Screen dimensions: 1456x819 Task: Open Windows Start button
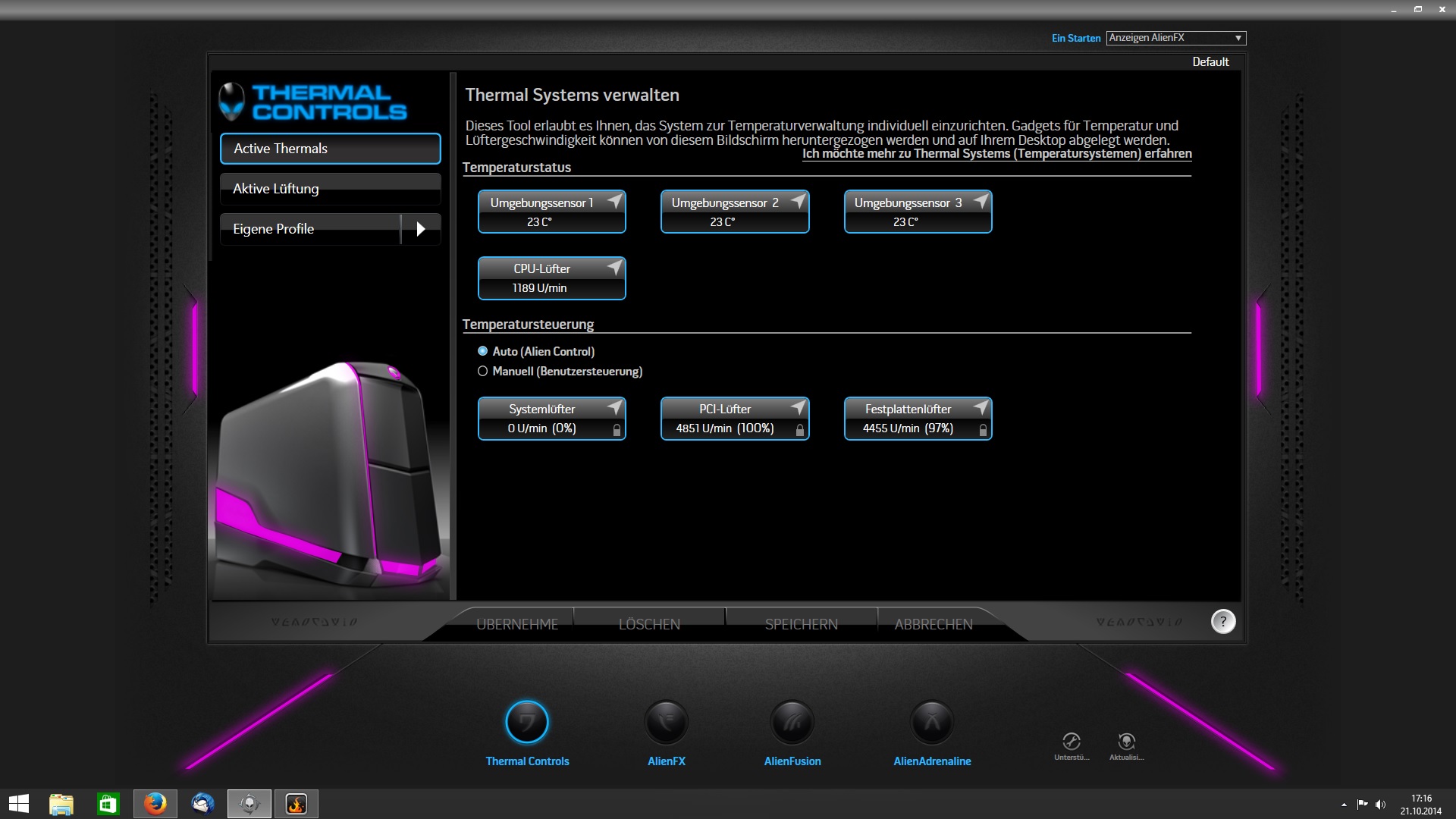coord(19,804)
